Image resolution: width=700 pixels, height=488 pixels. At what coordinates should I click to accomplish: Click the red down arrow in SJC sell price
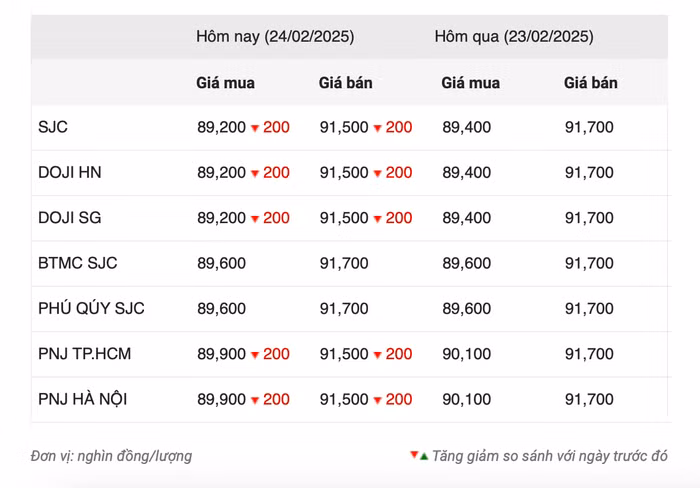pyautogui.click(x=378, y=128)
